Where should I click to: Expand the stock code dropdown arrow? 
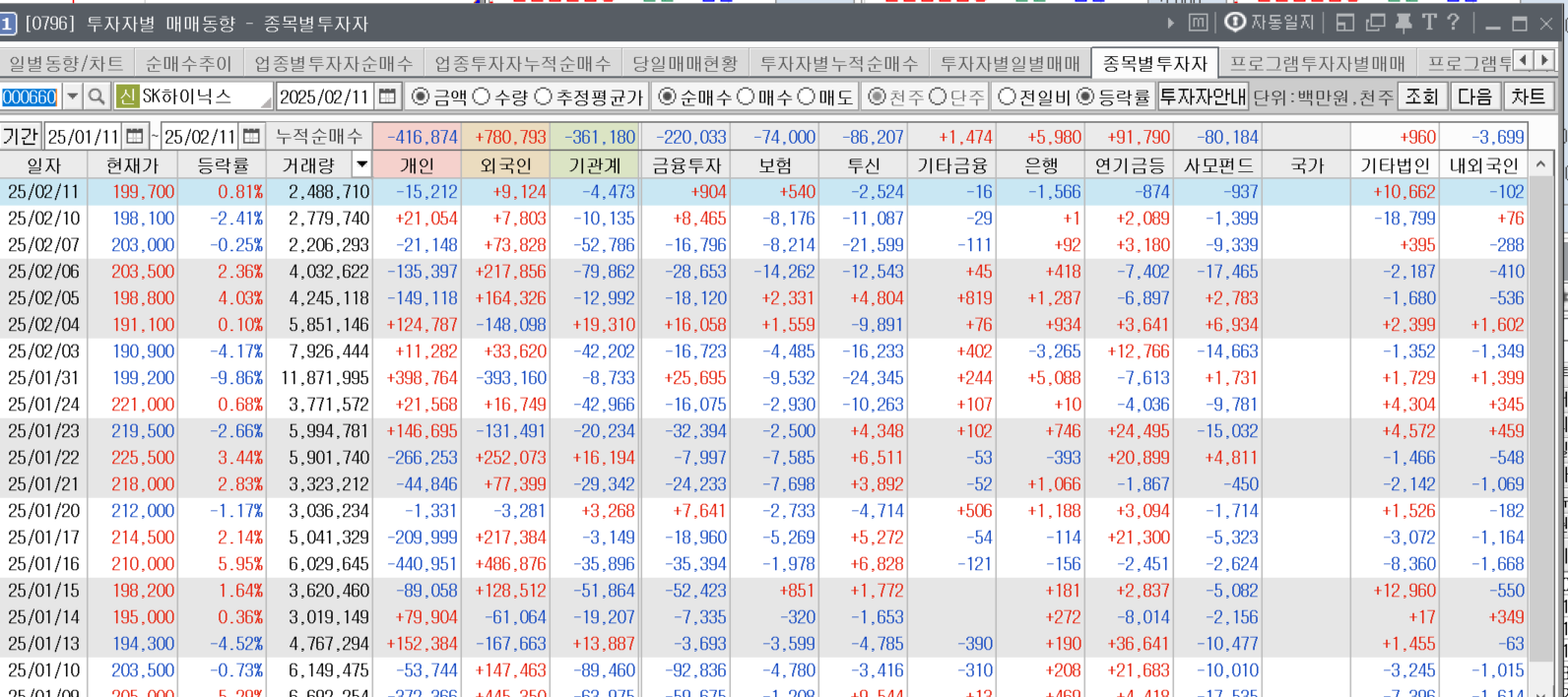(72, 96)
